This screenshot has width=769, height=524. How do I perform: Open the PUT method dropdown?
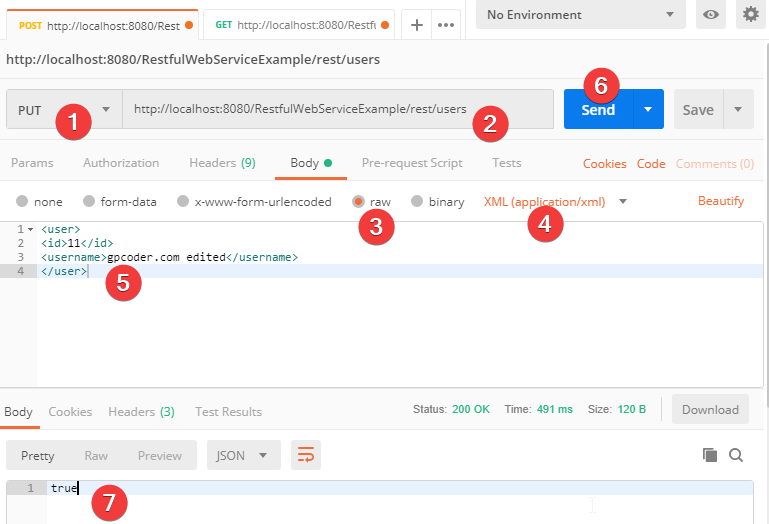click(64, 109)
